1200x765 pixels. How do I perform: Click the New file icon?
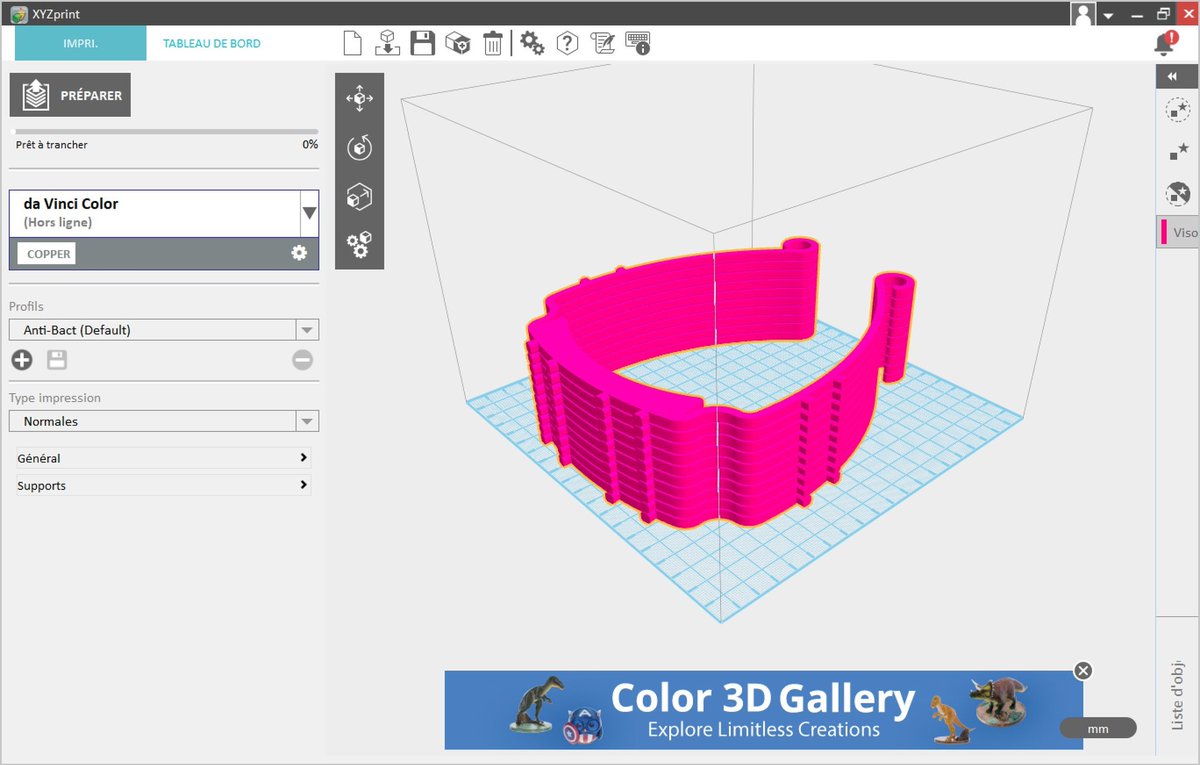coord(352,43)
